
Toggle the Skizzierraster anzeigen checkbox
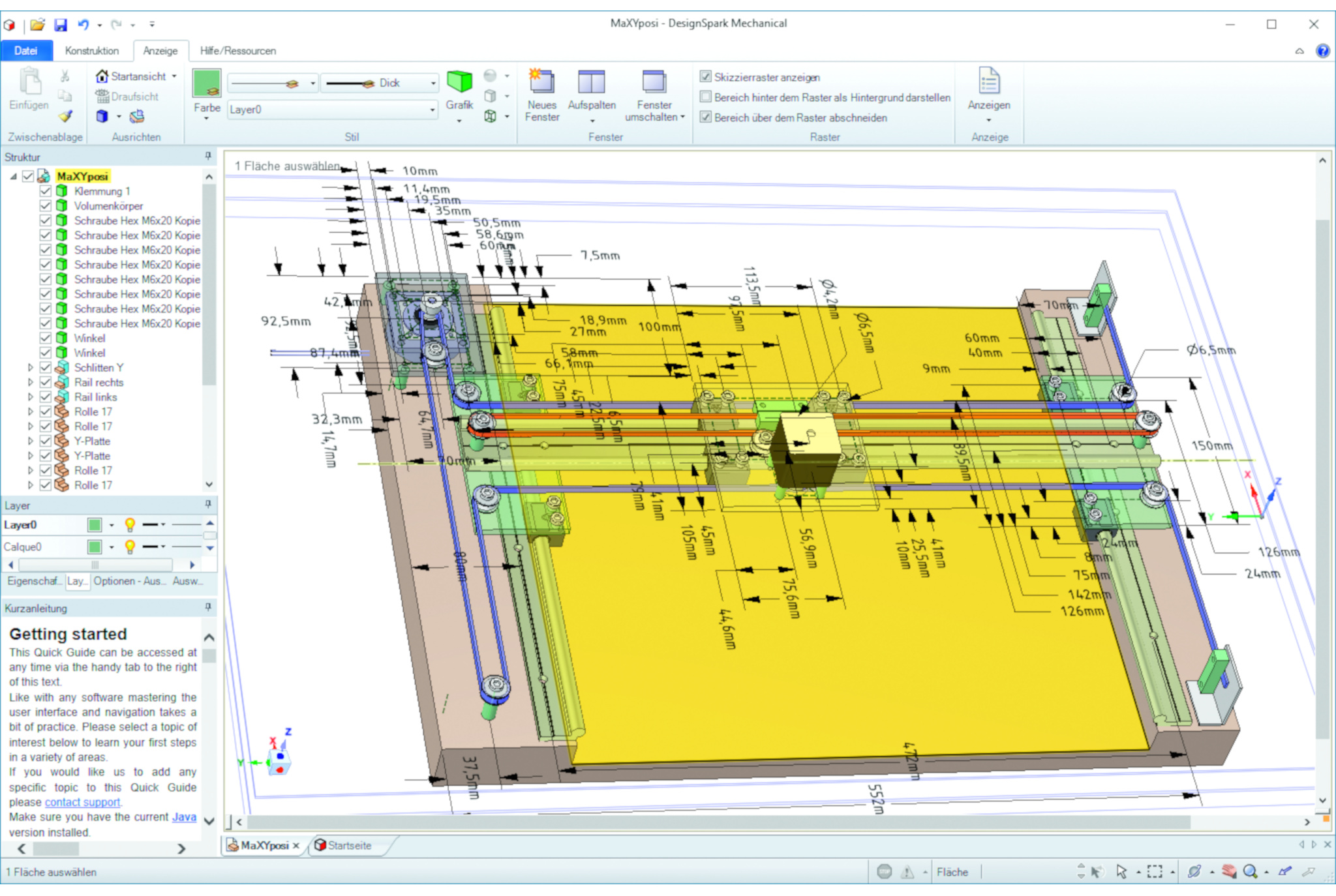(705, 77)
